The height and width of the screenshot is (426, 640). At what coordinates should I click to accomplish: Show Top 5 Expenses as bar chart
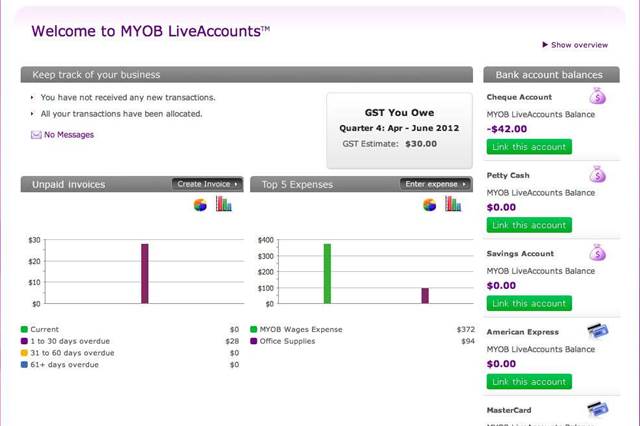pos(452,205)
